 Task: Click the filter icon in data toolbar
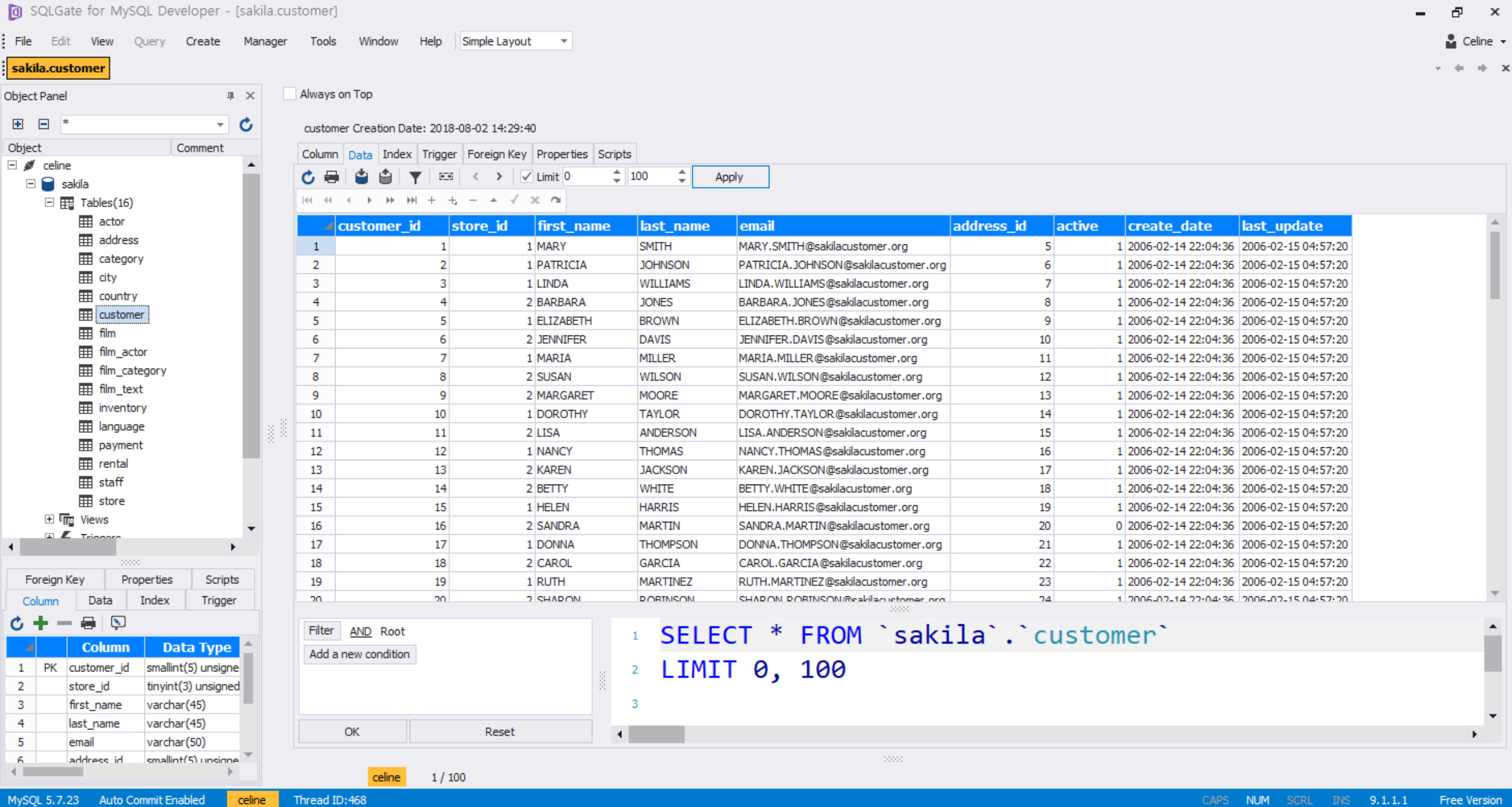[415, 177]
